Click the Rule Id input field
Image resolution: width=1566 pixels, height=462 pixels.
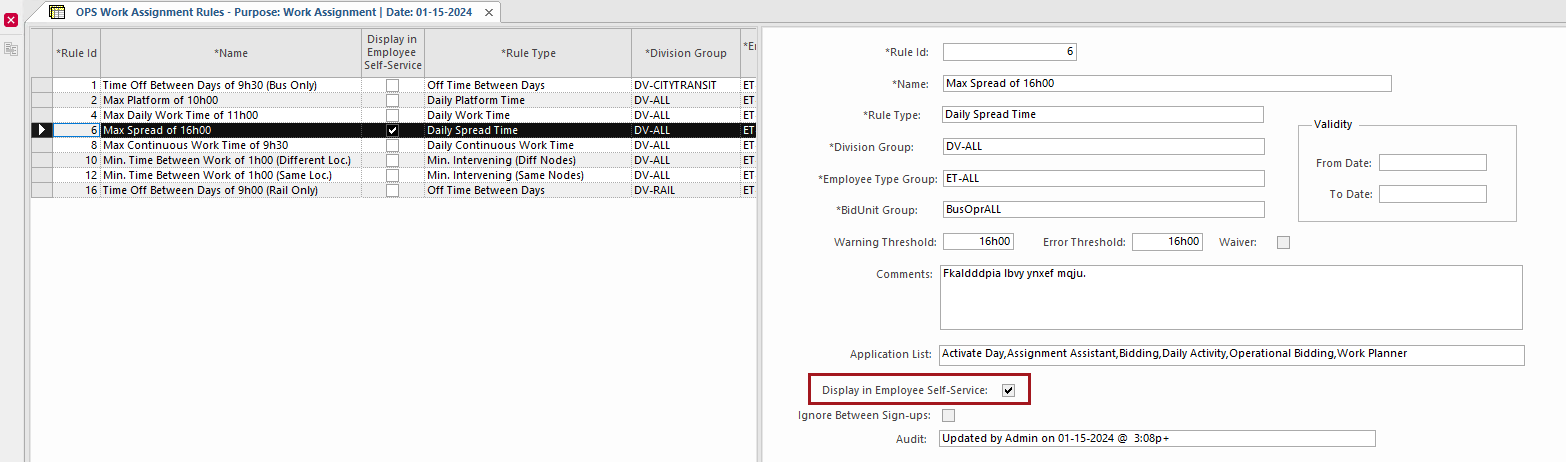(x=1010, y=52)
